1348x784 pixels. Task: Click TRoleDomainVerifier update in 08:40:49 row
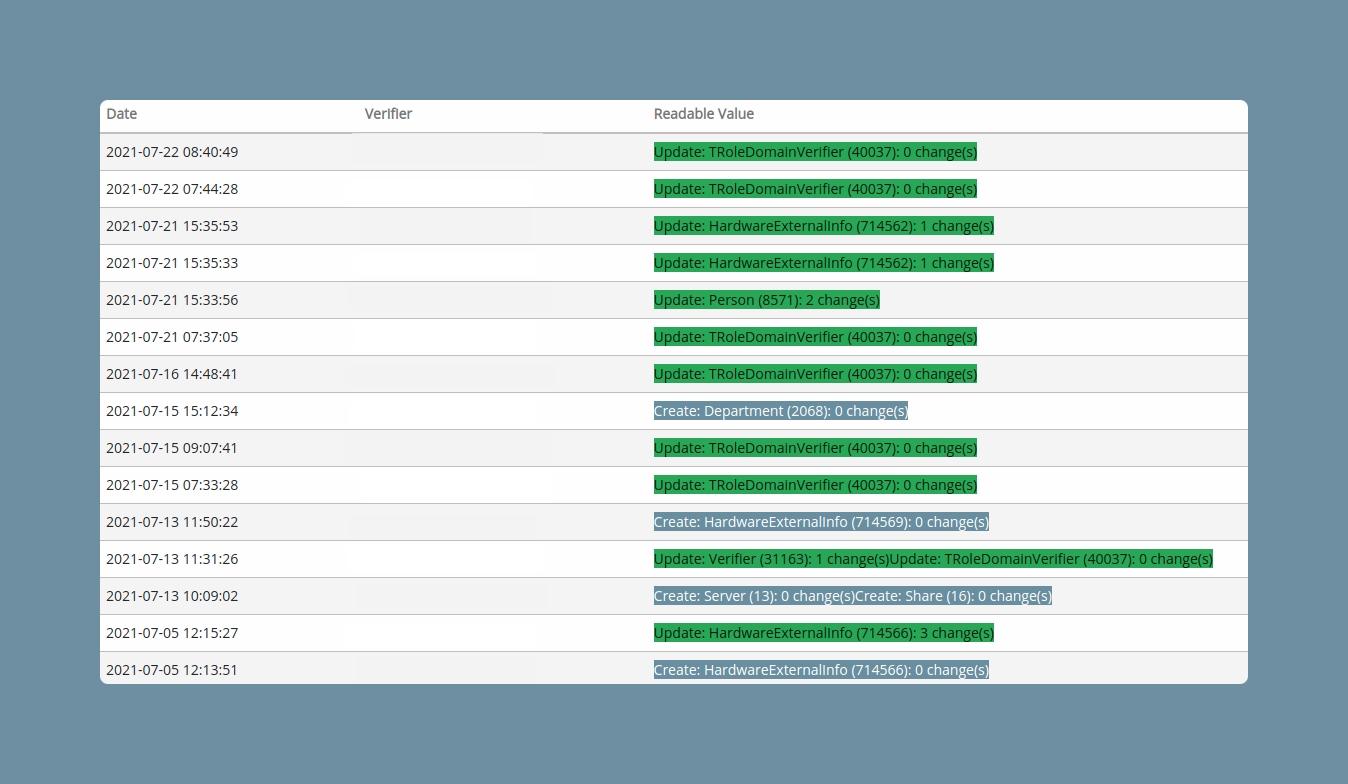pyautogui.click(x=815, y=152)
